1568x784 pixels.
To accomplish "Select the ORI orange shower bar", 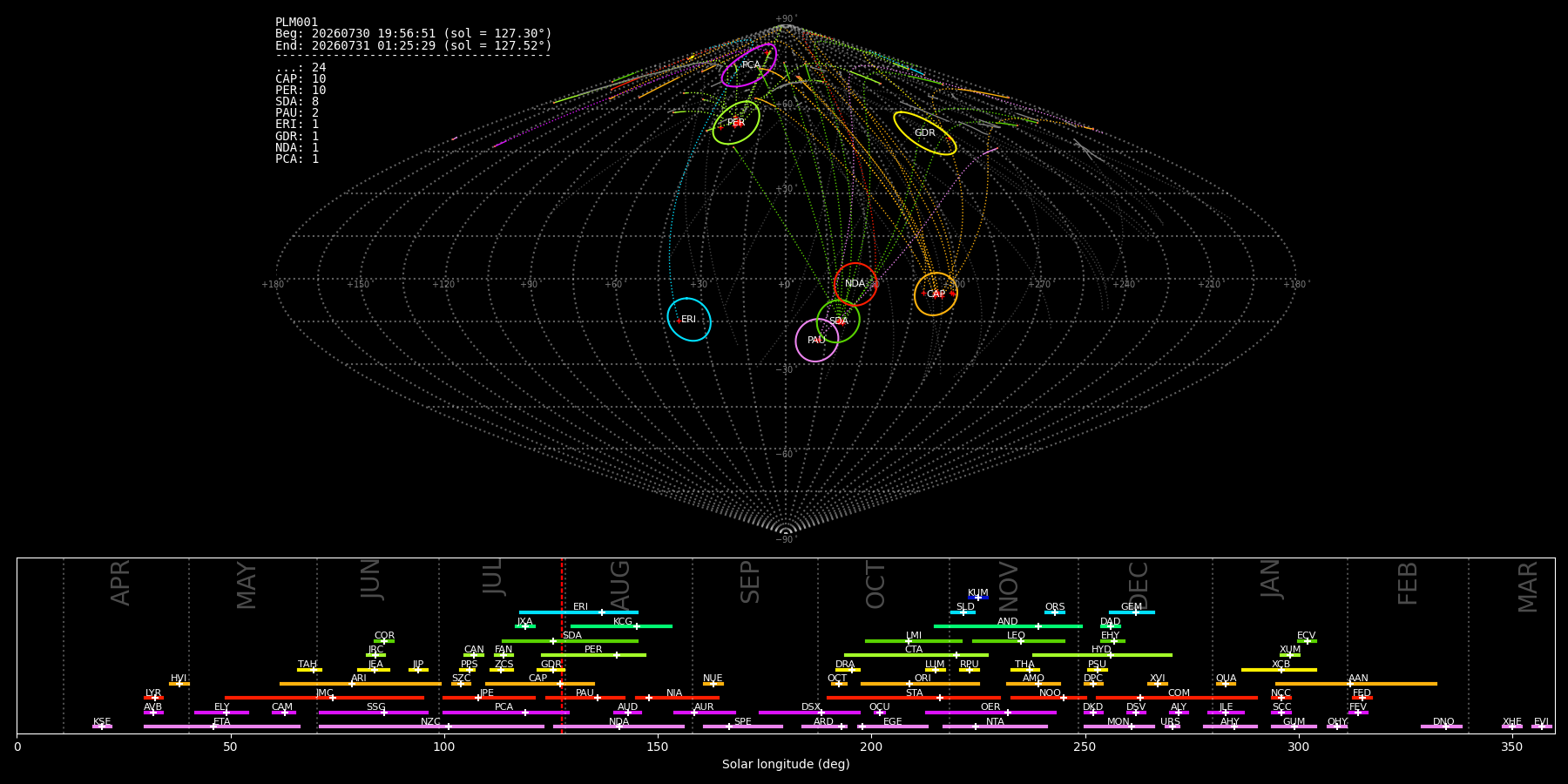I will (x=920, y=684).
